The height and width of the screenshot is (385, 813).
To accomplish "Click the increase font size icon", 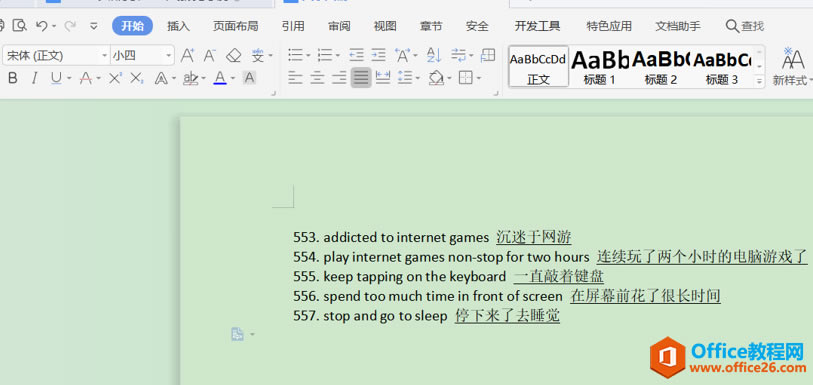I will pyautogui.click(x=187, y=55).
